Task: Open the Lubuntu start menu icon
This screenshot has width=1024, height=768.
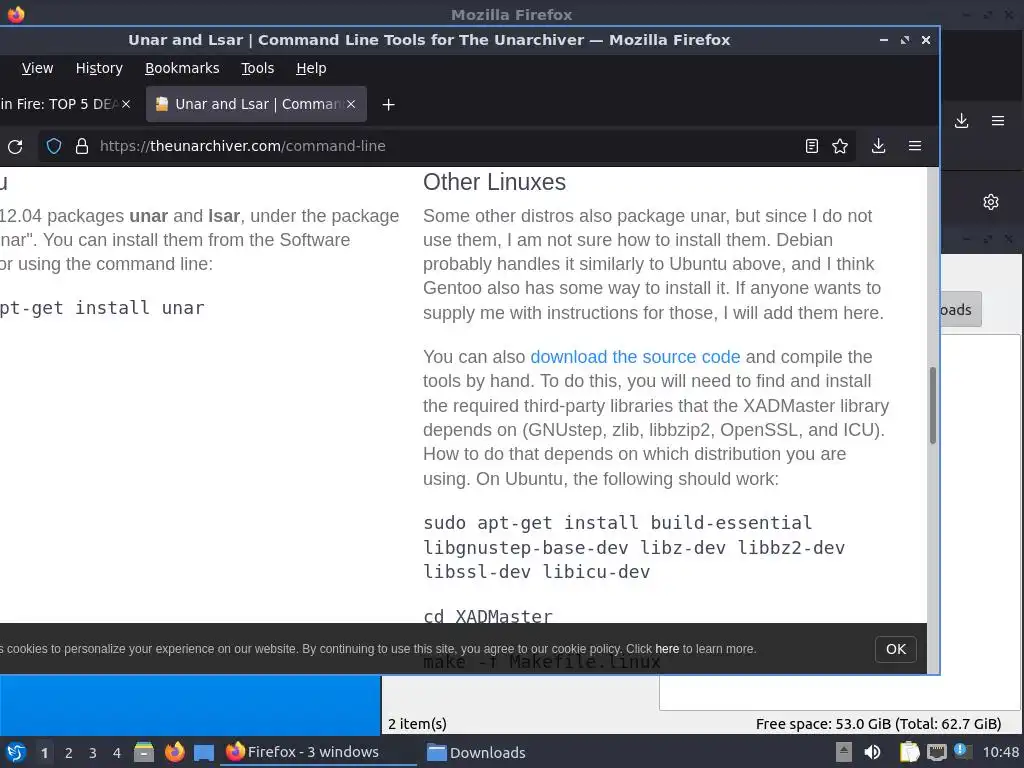Action: [16, 752]
